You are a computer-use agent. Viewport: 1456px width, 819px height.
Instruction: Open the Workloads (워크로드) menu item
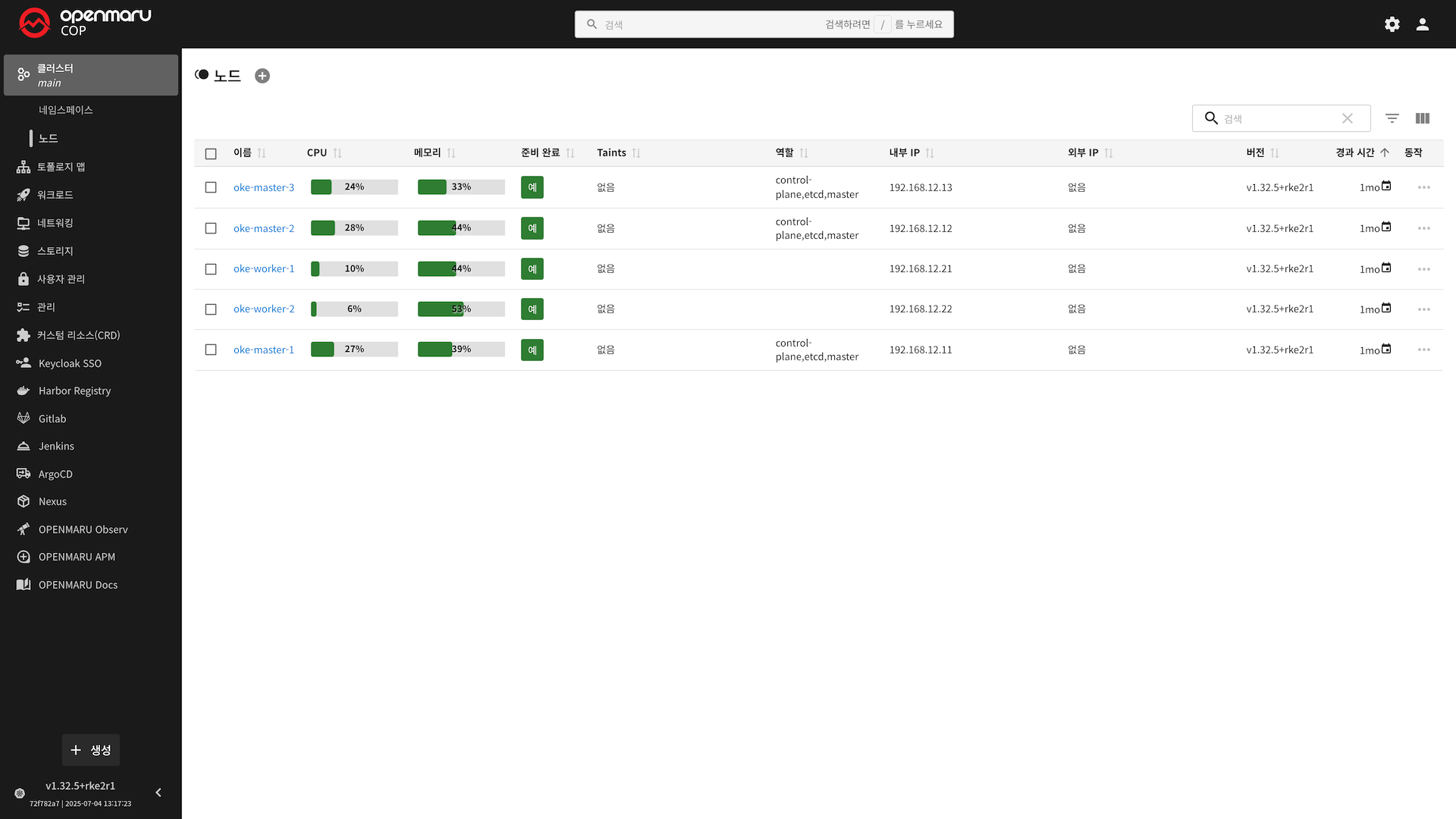pyautogui.click(x=55, y=195)
